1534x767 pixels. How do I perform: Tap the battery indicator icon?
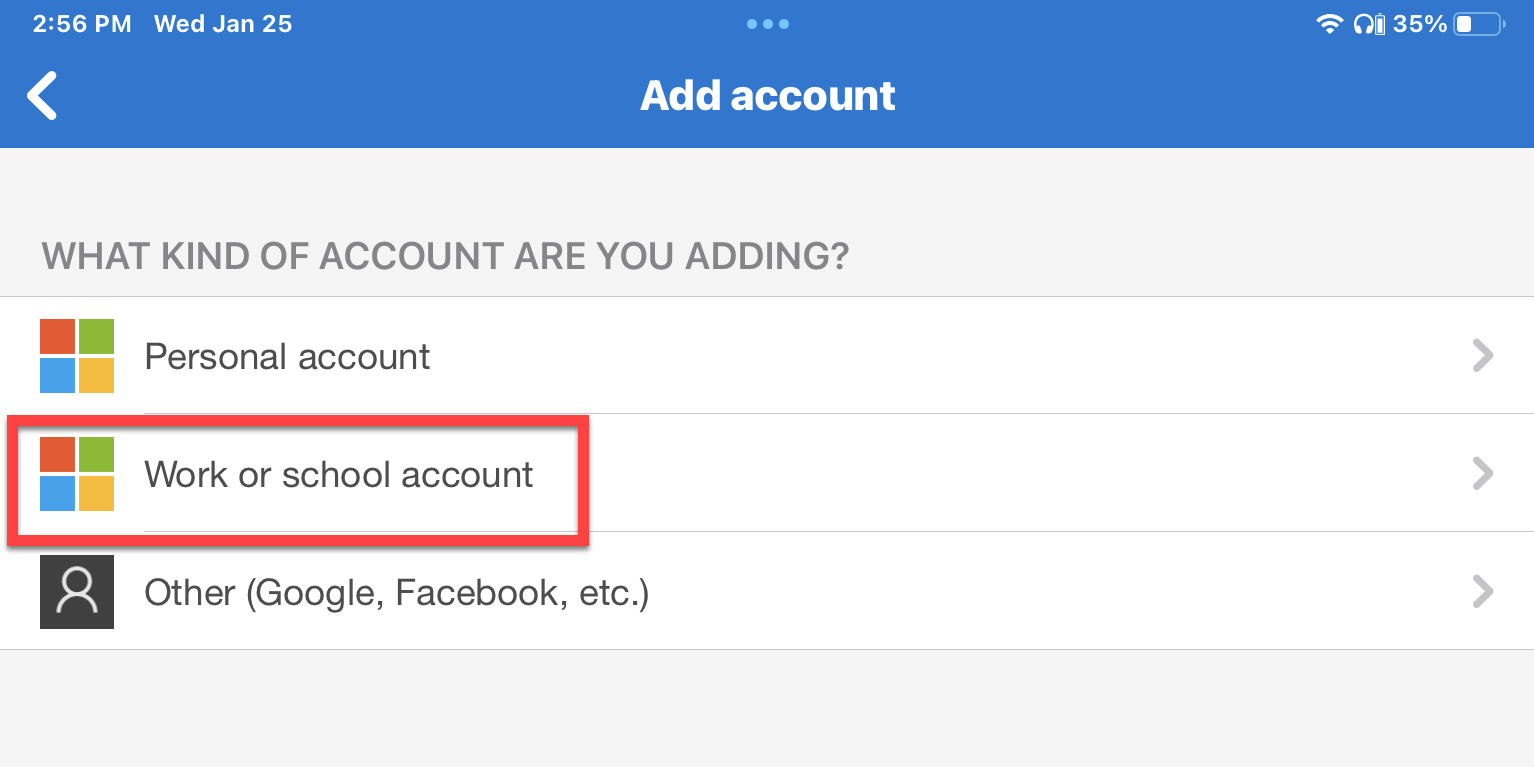click(1480, 24)
